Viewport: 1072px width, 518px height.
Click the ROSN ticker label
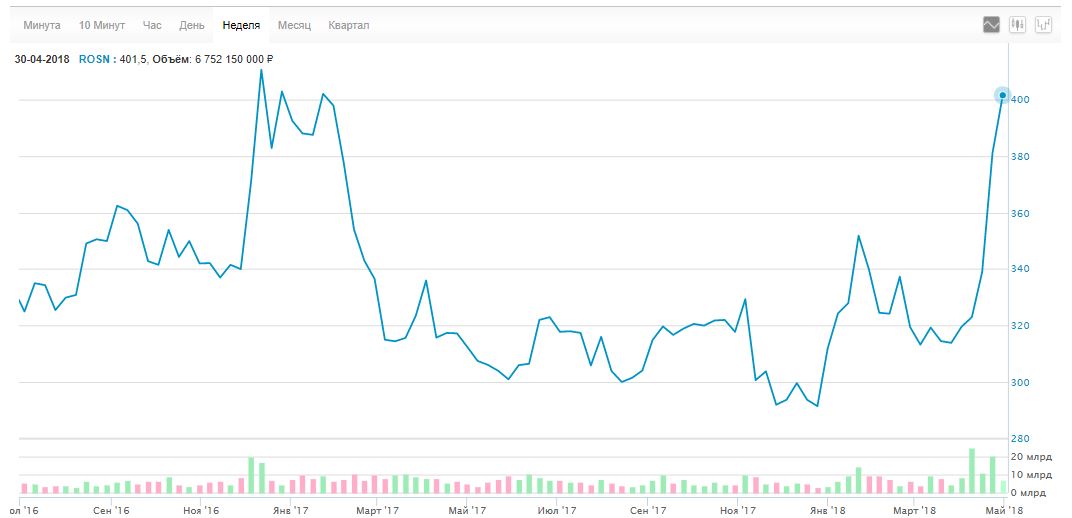click(95, 59)
